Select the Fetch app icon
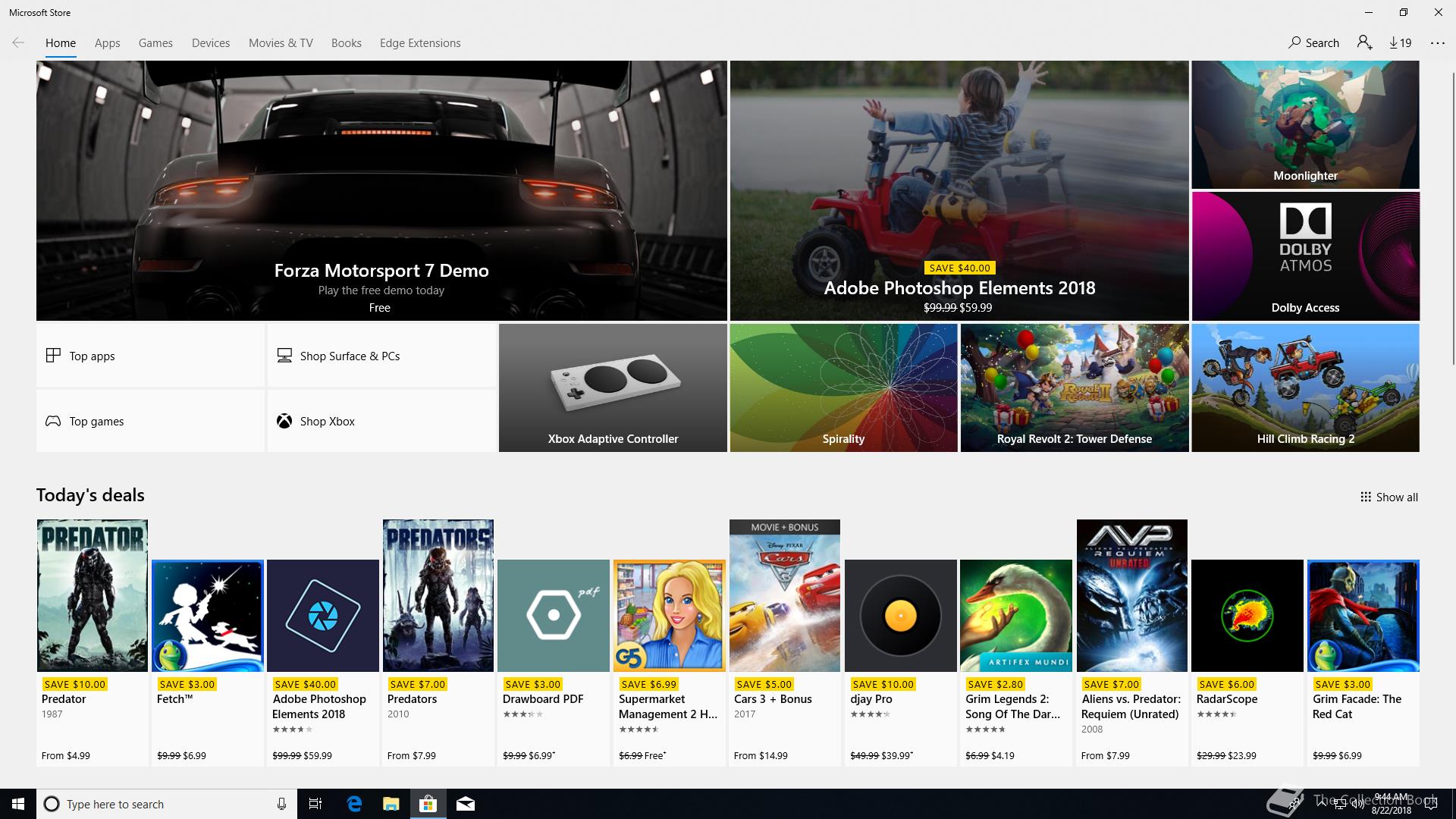Screen dimensions: 1456x819 [208, 616]
